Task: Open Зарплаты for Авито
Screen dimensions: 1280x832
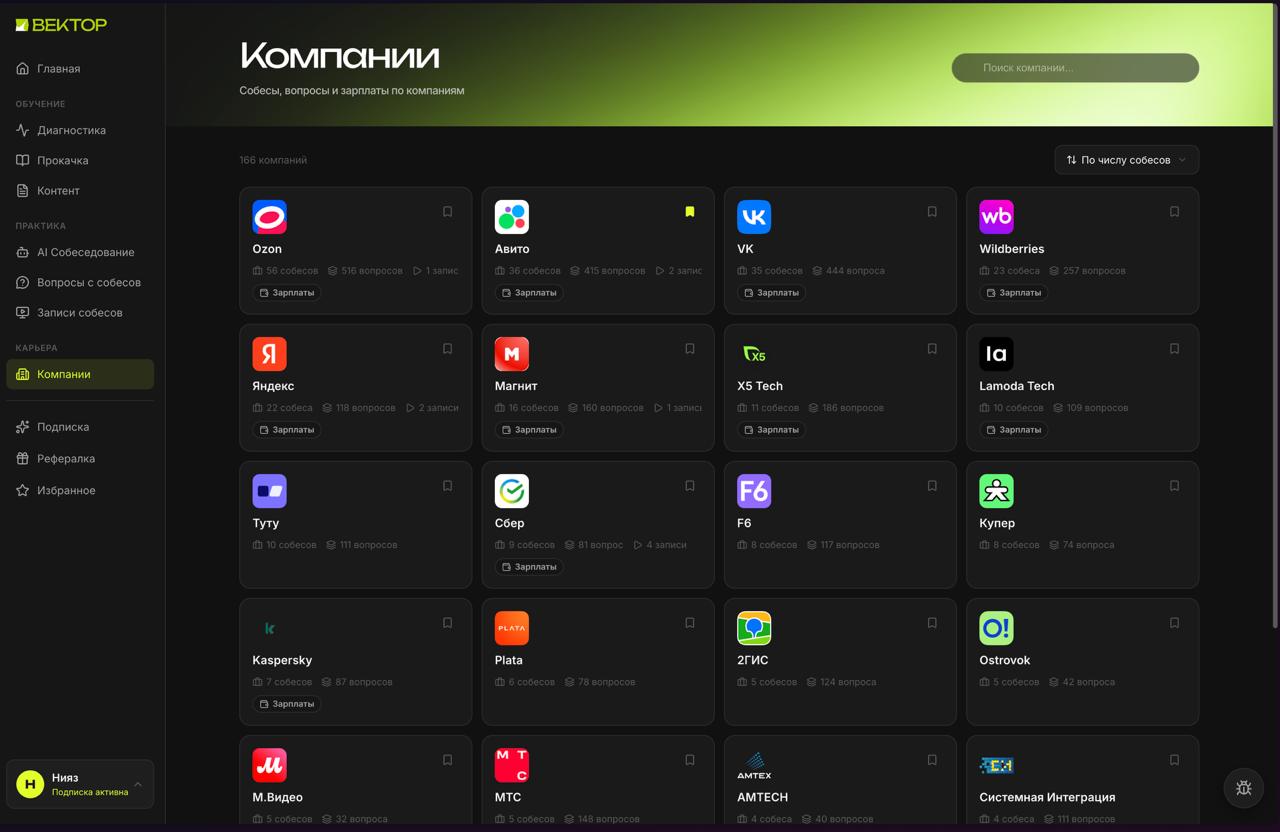Action: tap(529, 293)
